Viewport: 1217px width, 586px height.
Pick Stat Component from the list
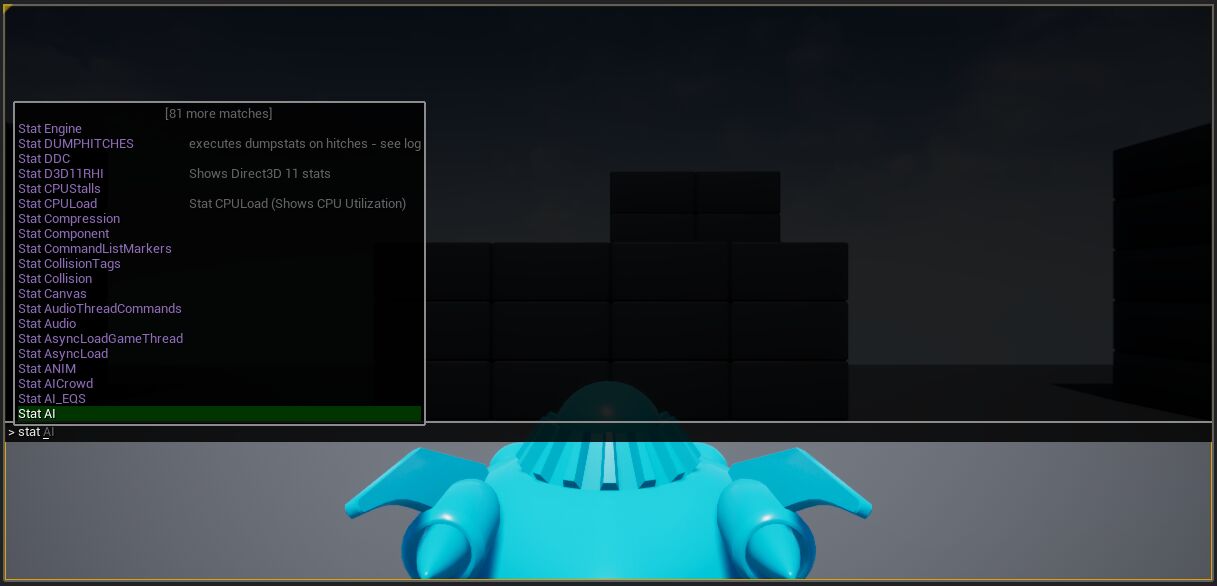pos(64,233)
